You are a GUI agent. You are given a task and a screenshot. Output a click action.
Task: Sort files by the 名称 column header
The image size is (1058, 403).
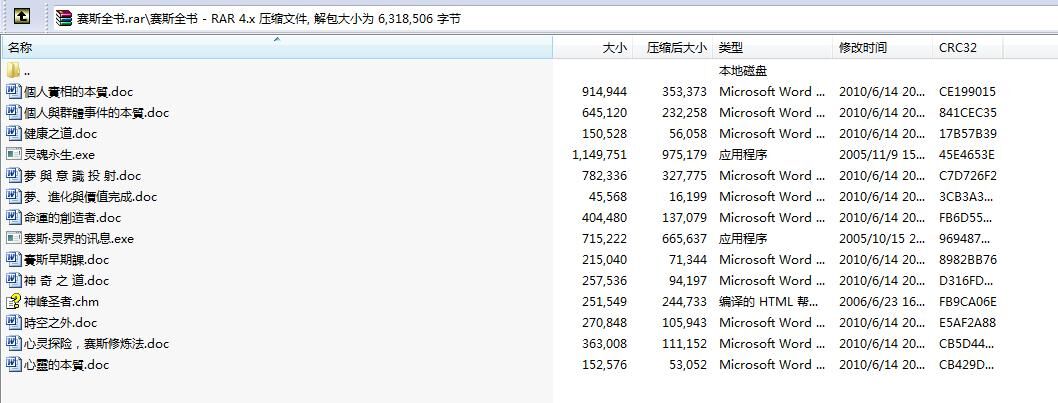pos(20,47)
